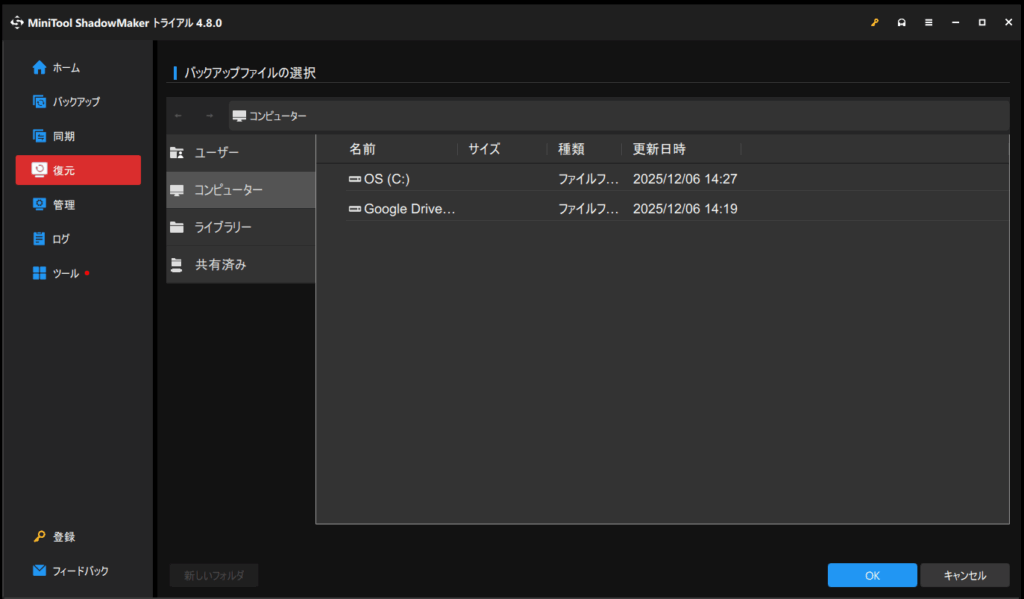Click the 登録 registration key item

point(63,537)
